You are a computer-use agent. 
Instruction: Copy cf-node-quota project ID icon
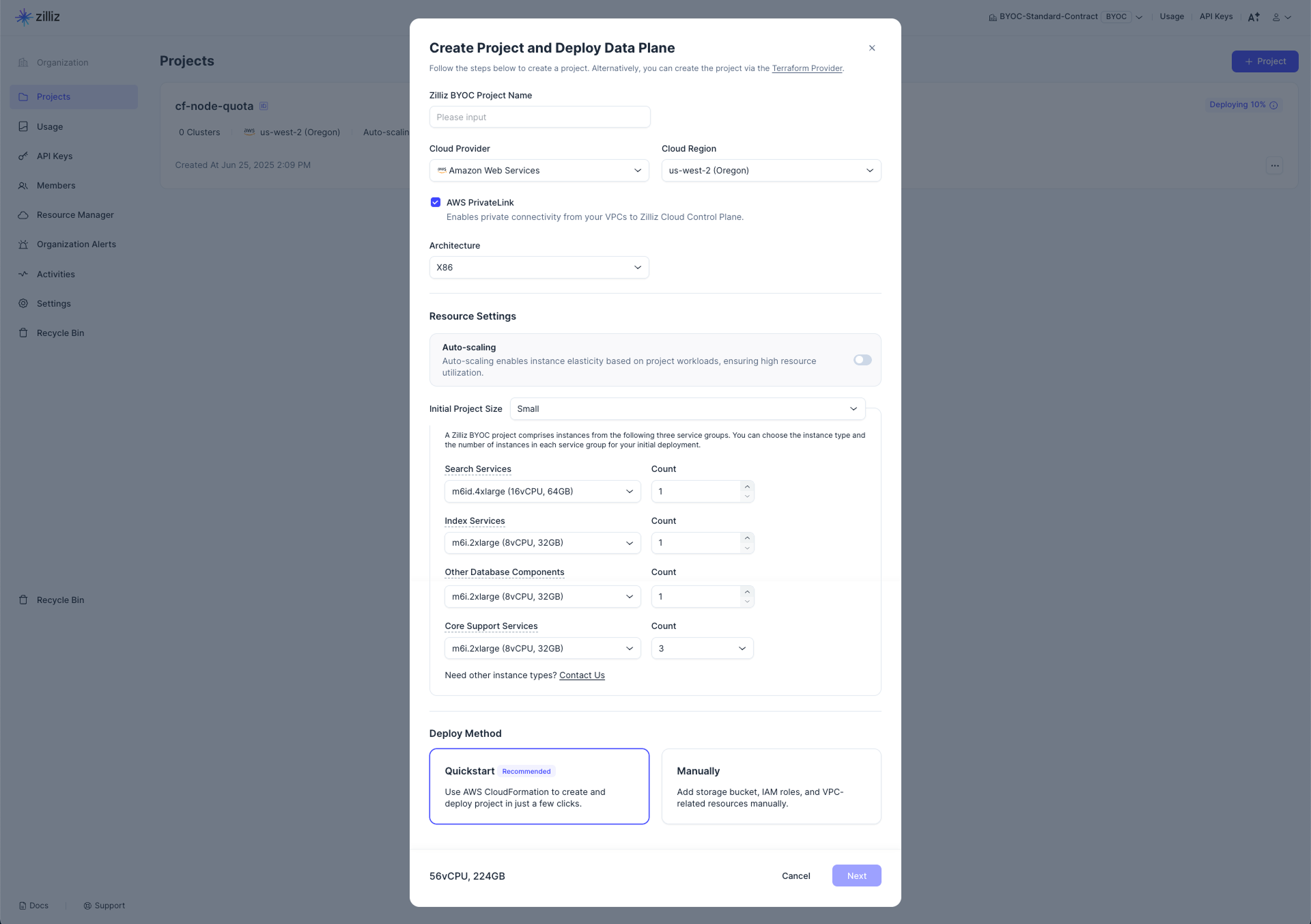(x=264, y=106)
